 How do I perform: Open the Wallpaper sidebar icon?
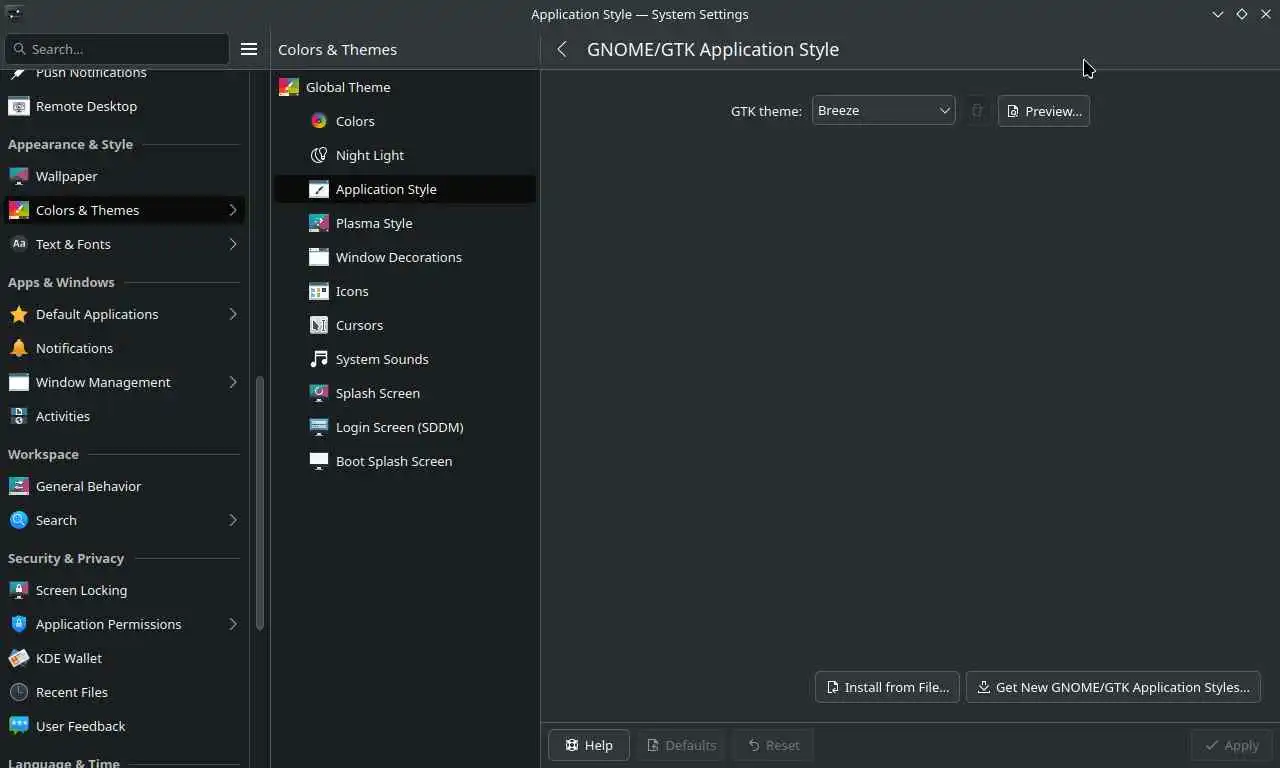pyautogui.click(x=18, y=176)
